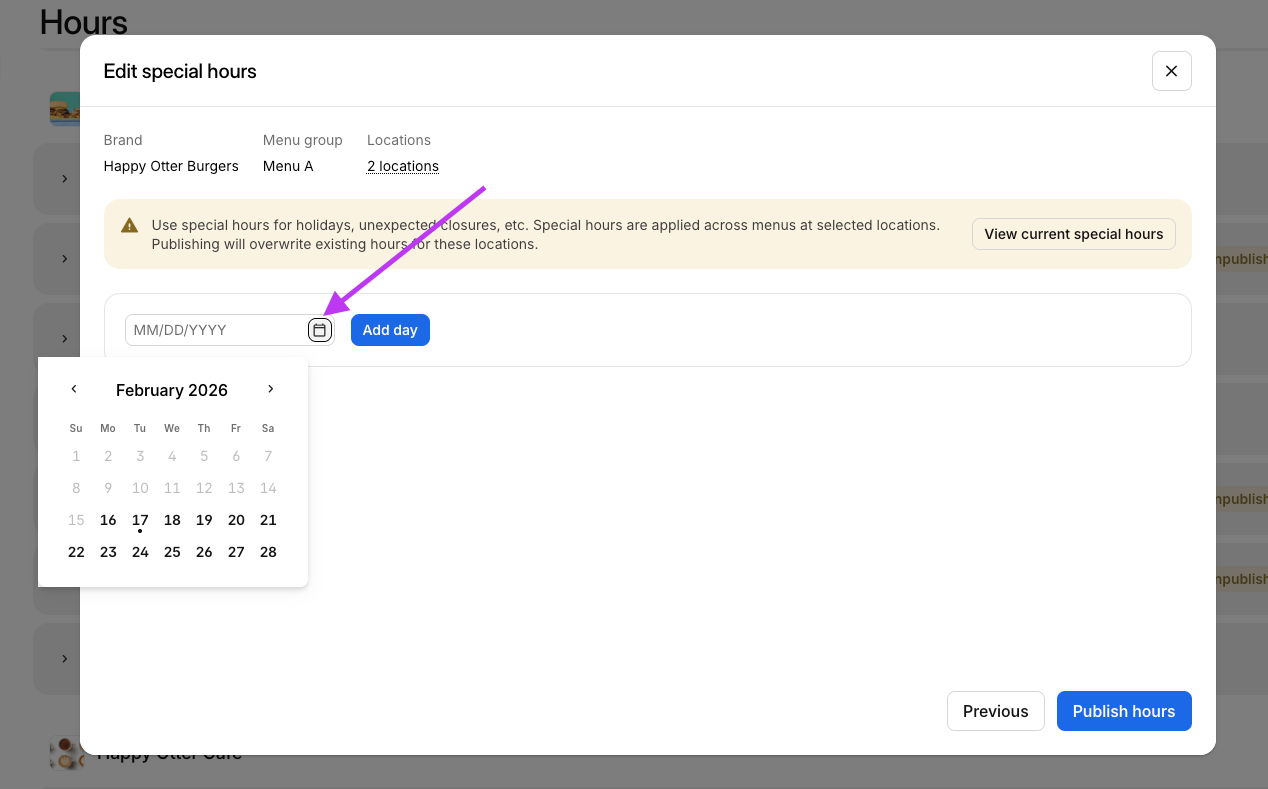Go to previous month in calendar
This screenshot has height=789, width=1268.
coord(74,389)
